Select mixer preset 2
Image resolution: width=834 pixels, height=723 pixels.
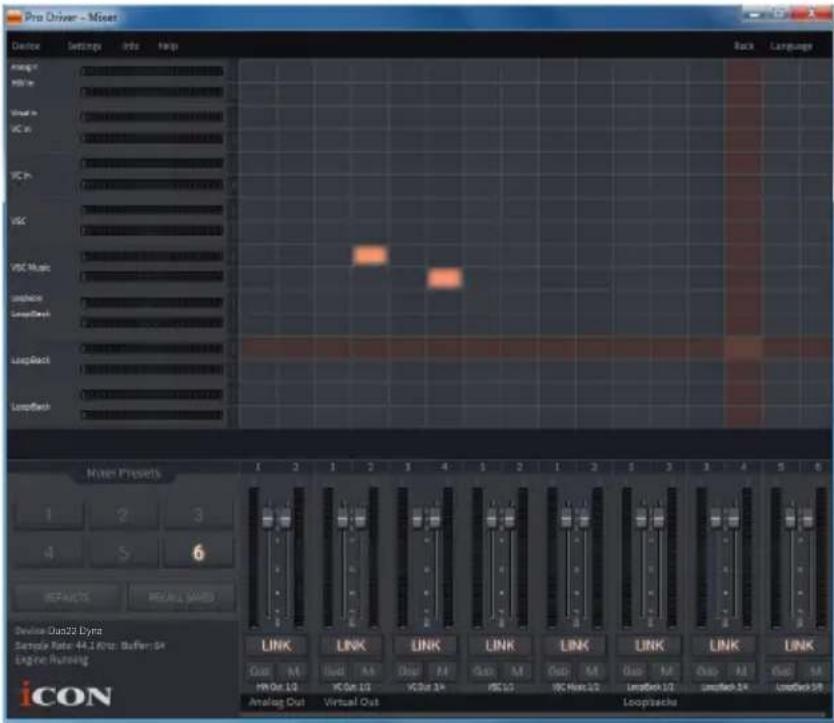pyautogui.click(x=123, y=514)
